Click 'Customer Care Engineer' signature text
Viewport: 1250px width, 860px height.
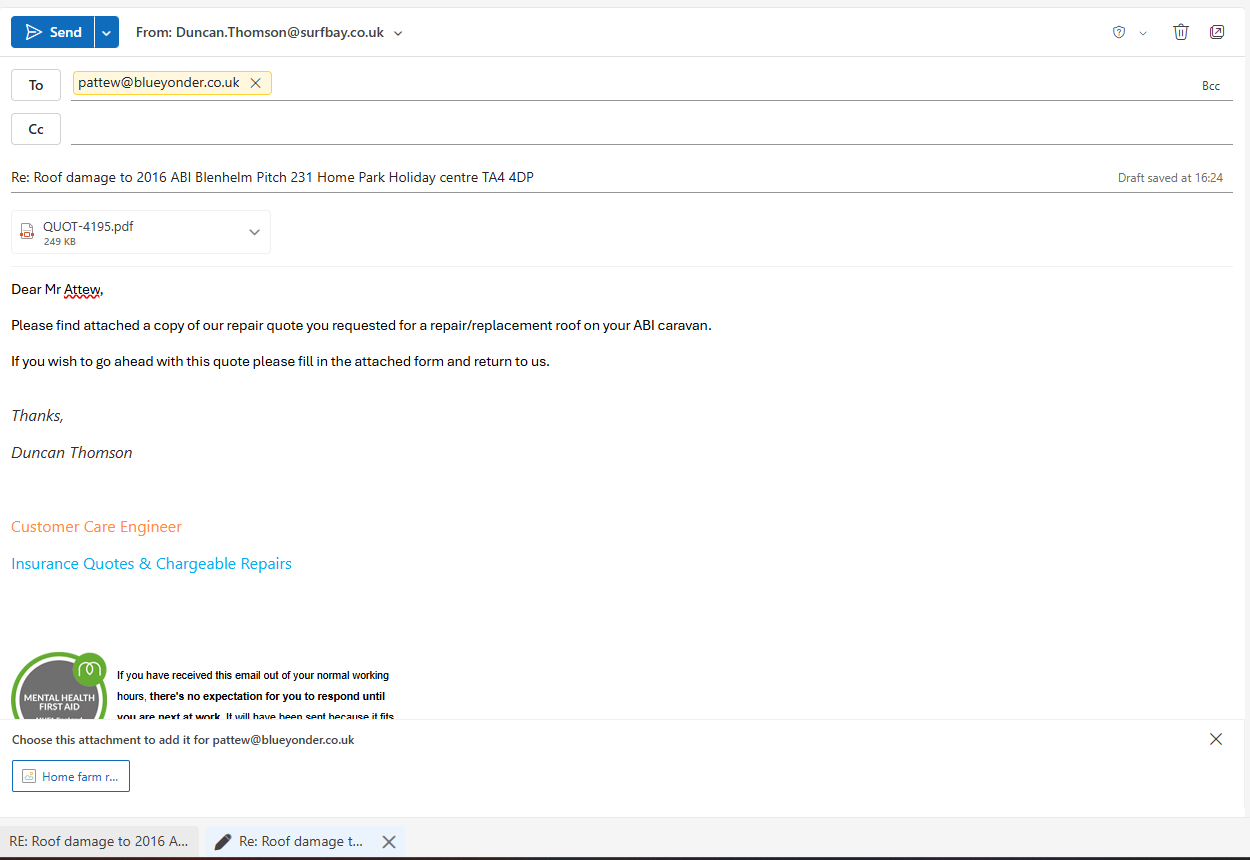coord(96,527)
